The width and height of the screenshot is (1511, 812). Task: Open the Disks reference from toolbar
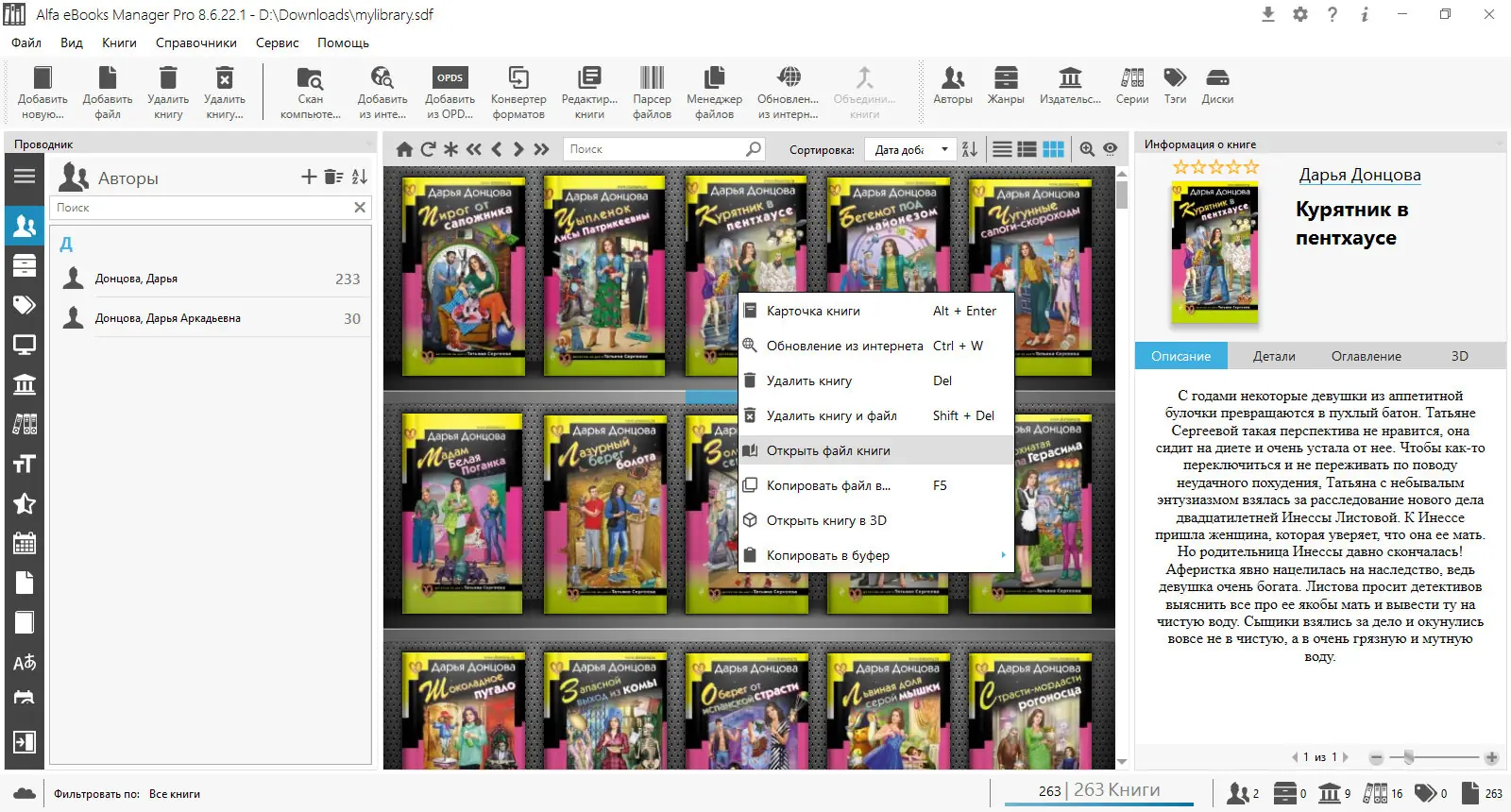pos(1217,85)
